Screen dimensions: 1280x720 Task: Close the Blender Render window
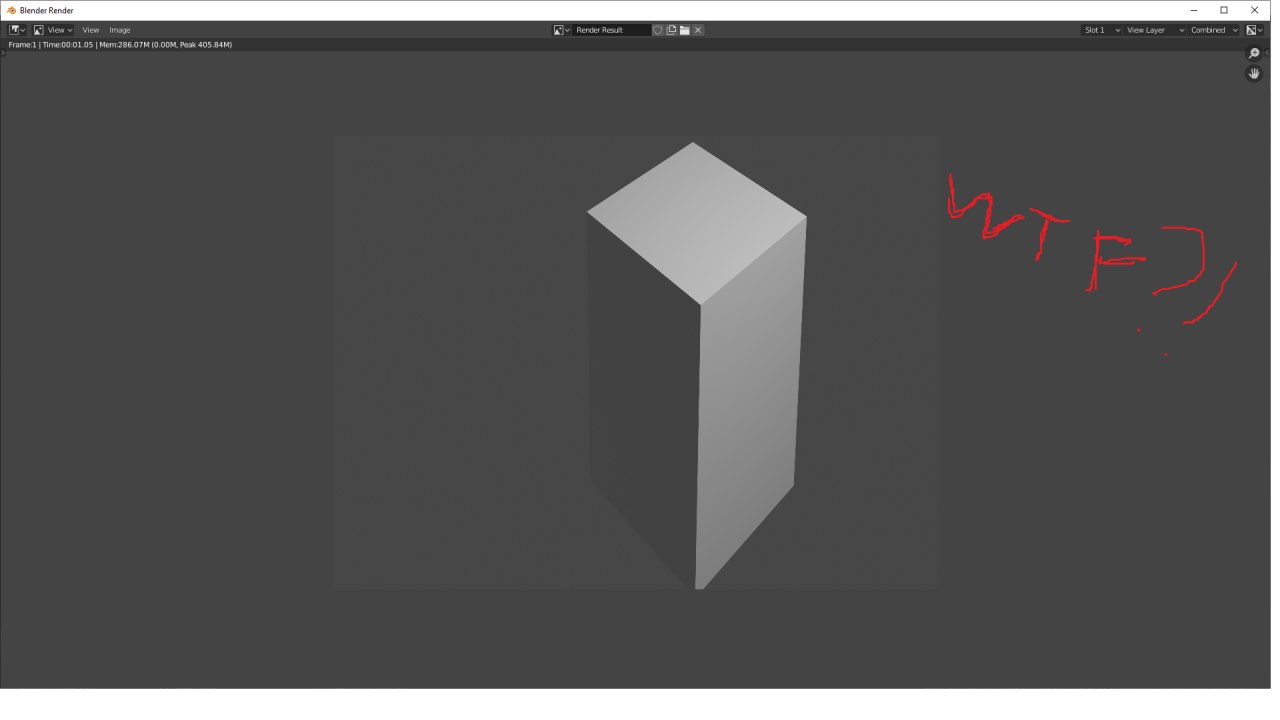click(1254, 10)
